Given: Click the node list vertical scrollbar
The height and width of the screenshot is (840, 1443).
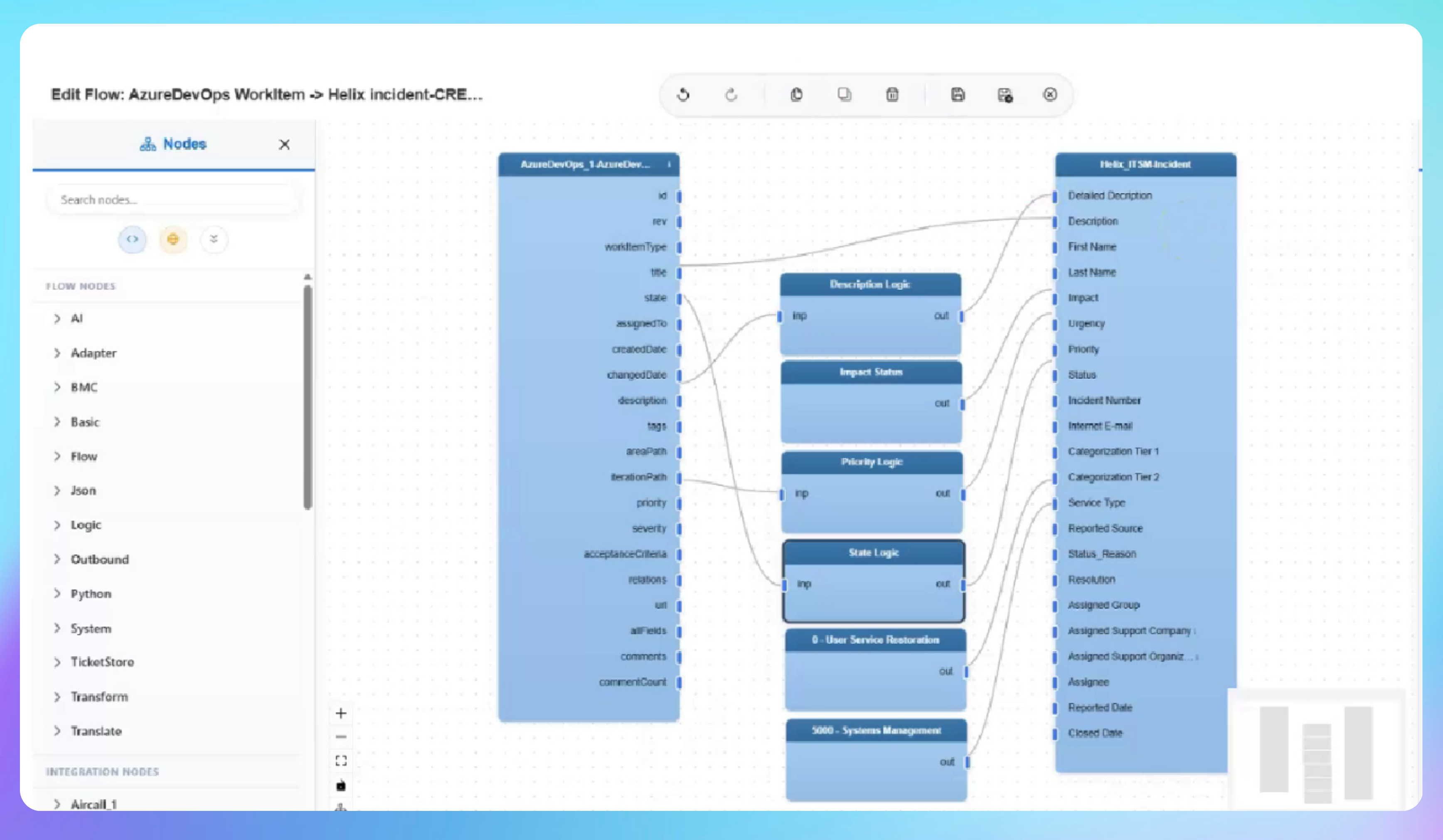Looking at the screenshot, I should point(308,395).
